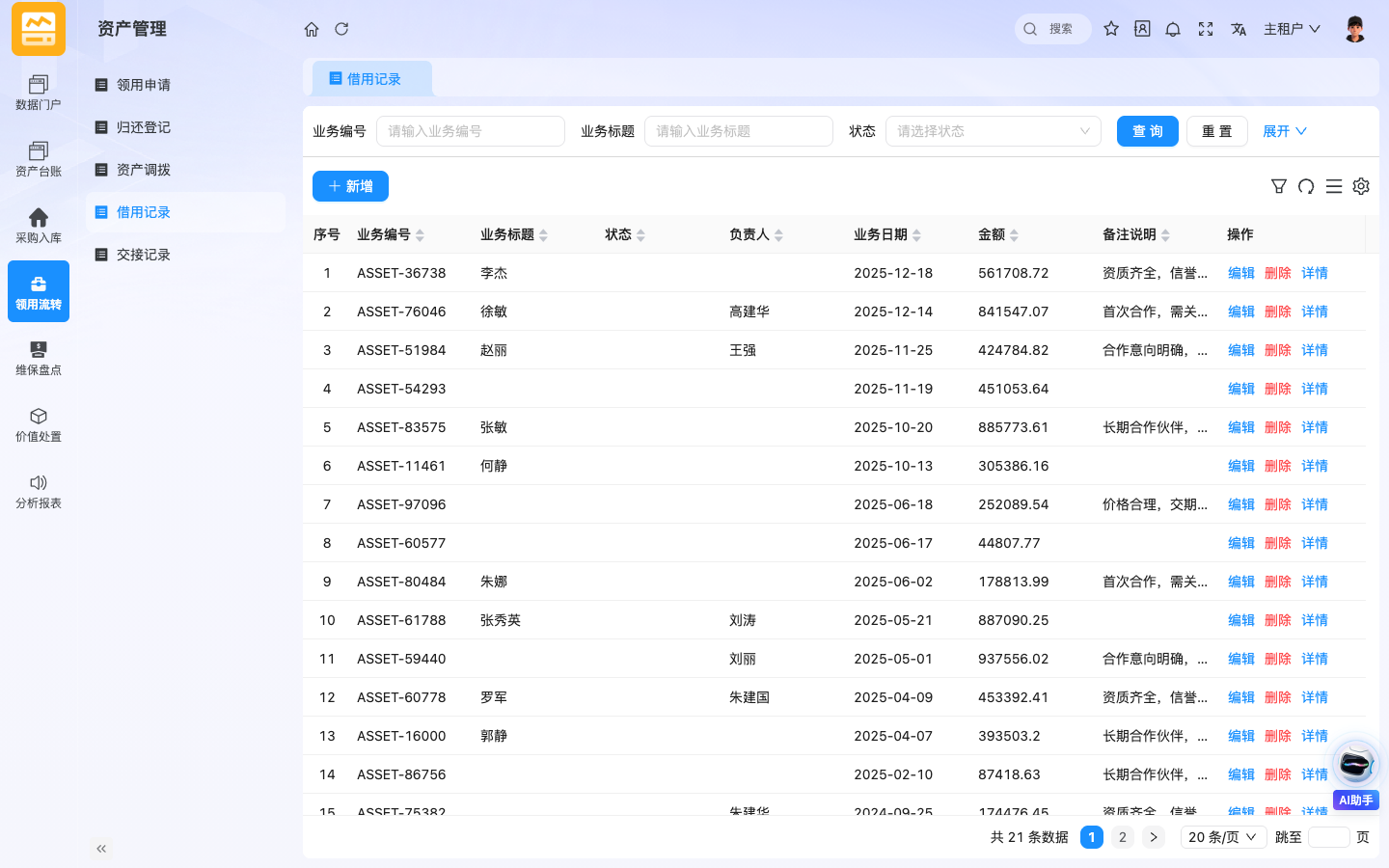This screenshot has width=1389, height=868.
Task: Open the column settings gear icon
Action: pos(1361,186)
